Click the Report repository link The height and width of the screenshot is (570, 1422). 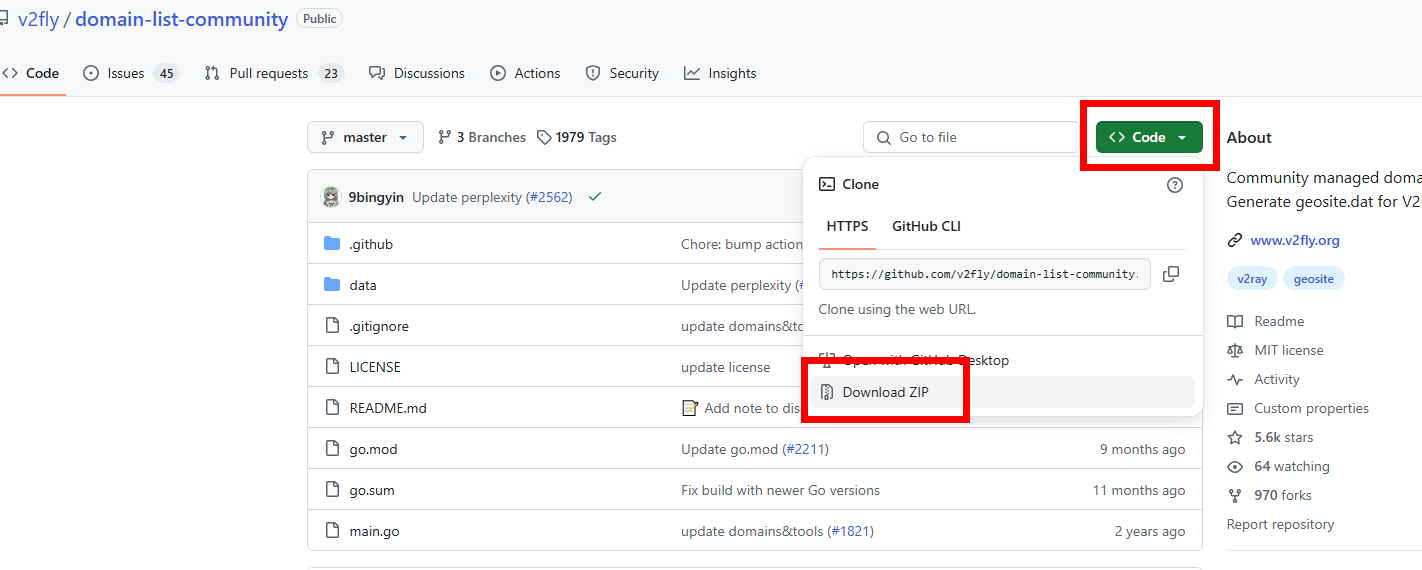1280,524
